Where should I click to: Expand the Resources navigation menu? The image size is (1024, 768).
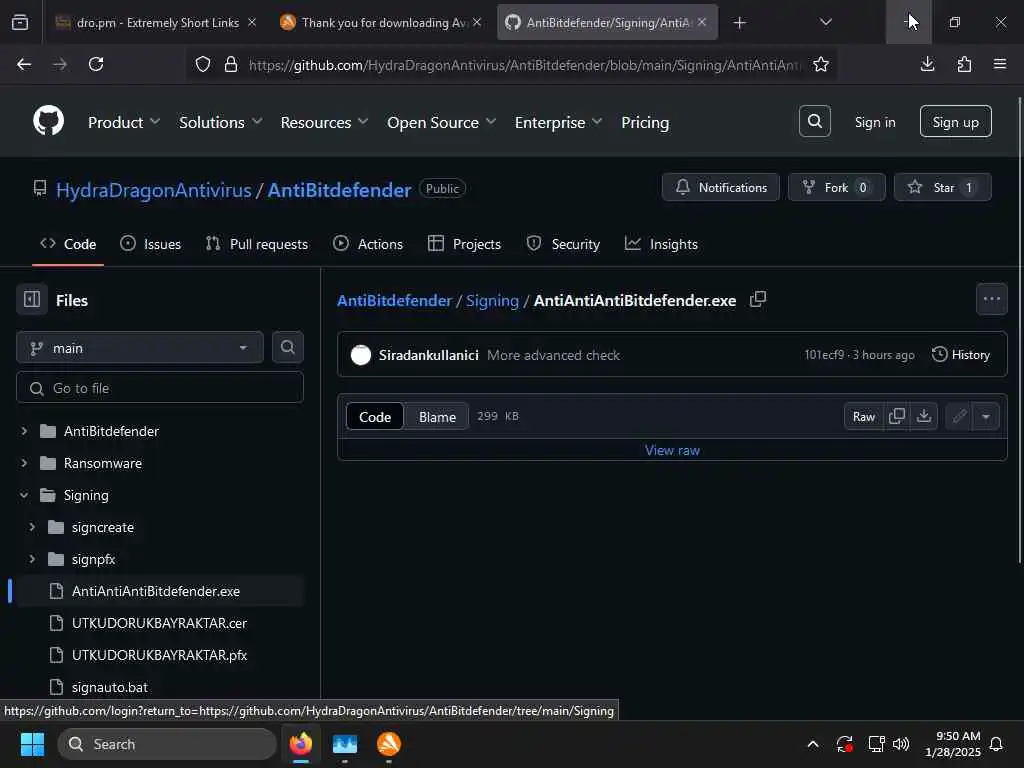point(324,122)
